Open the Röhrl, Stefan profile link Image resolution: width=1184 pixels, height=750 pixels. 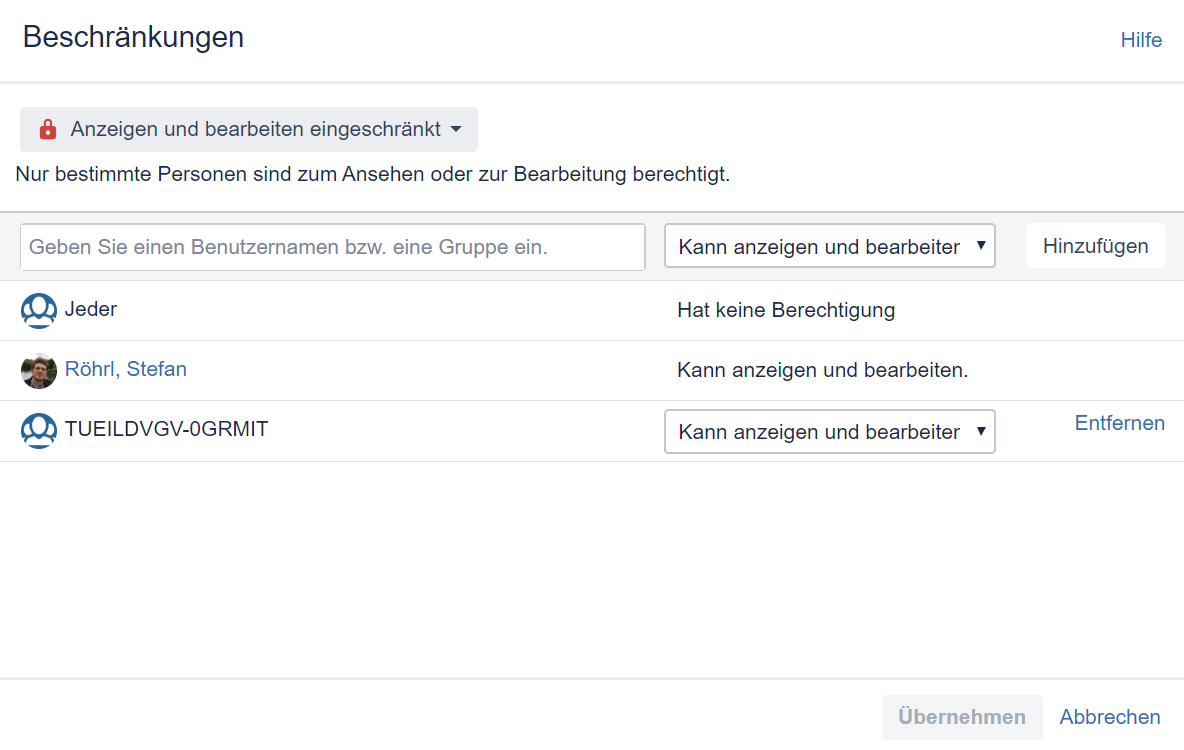point(126,369)
